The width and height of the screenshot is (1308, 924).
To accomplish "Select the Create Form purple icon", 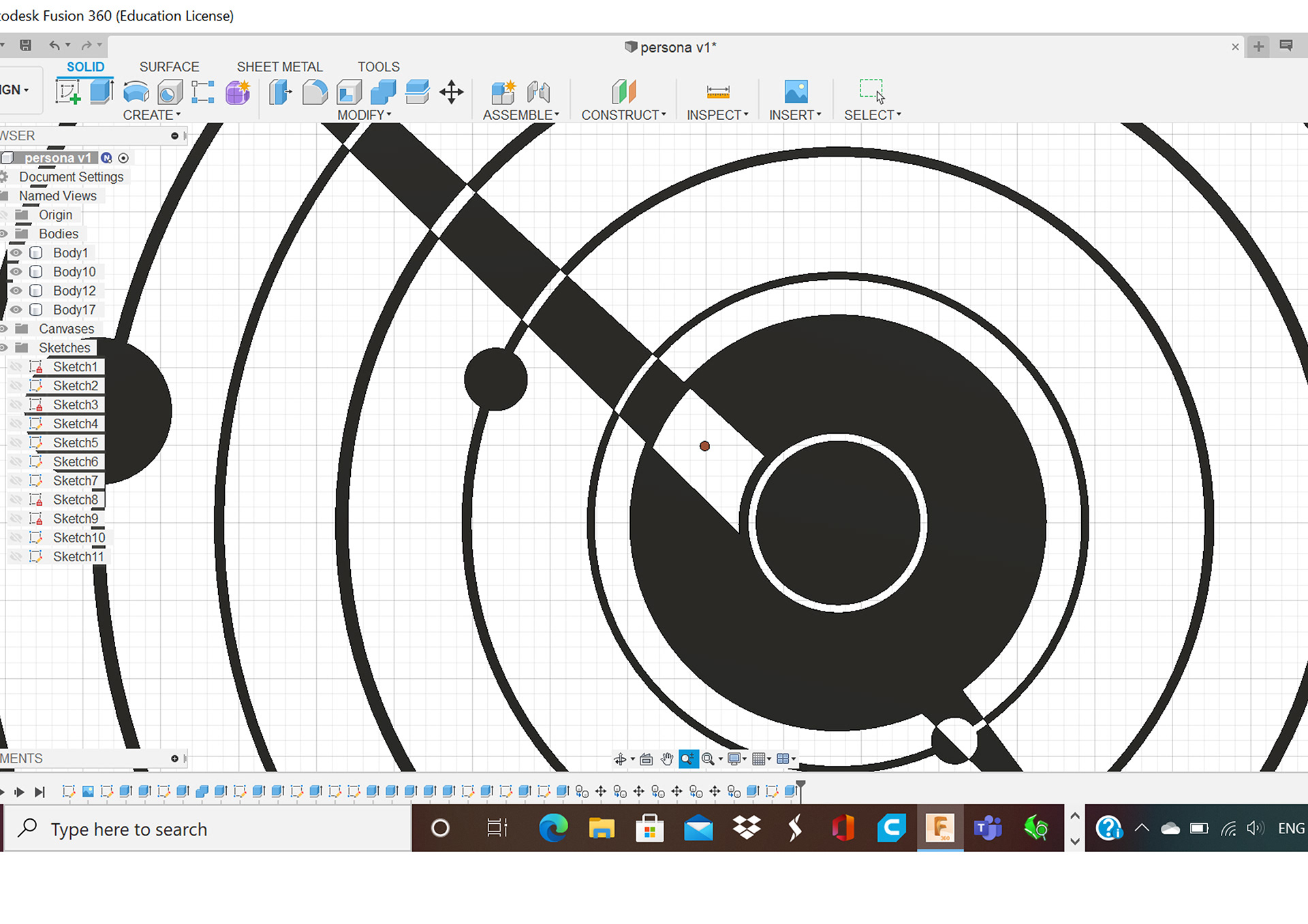I will [238, 92].
